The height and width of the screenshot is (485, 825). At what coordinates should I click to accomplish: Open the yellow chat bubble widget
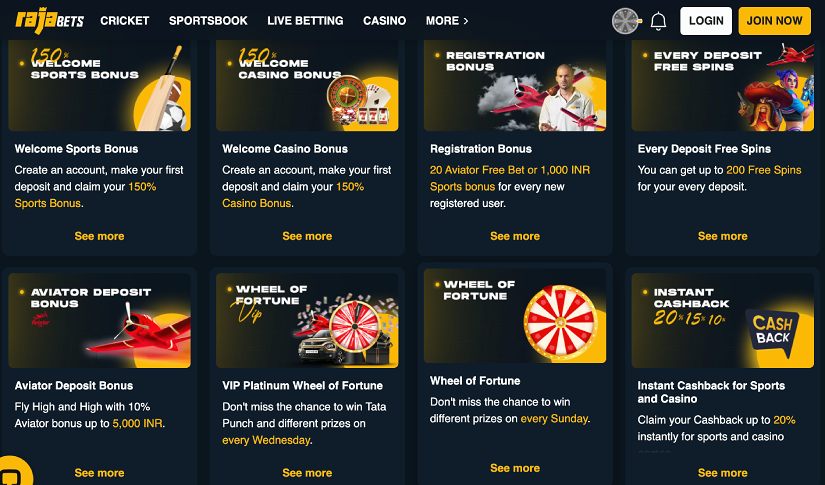click(x=14, y=472)
